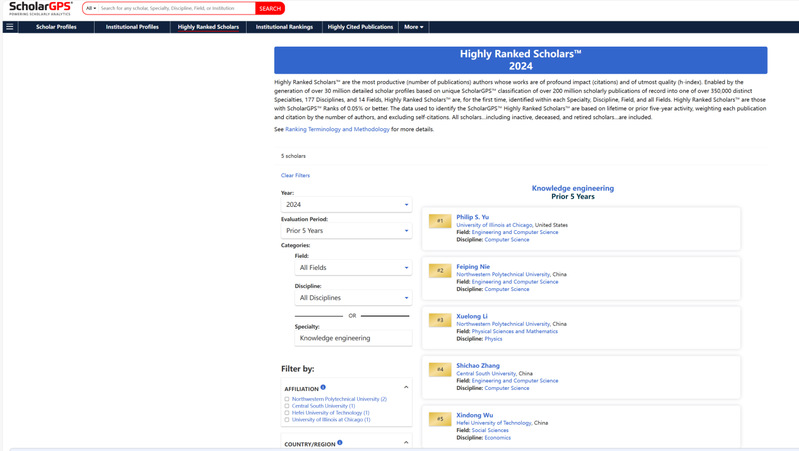Click Physical Sciences and Mathematics field link
This screenshot has width=799, height=451.
tap(515, 331)
